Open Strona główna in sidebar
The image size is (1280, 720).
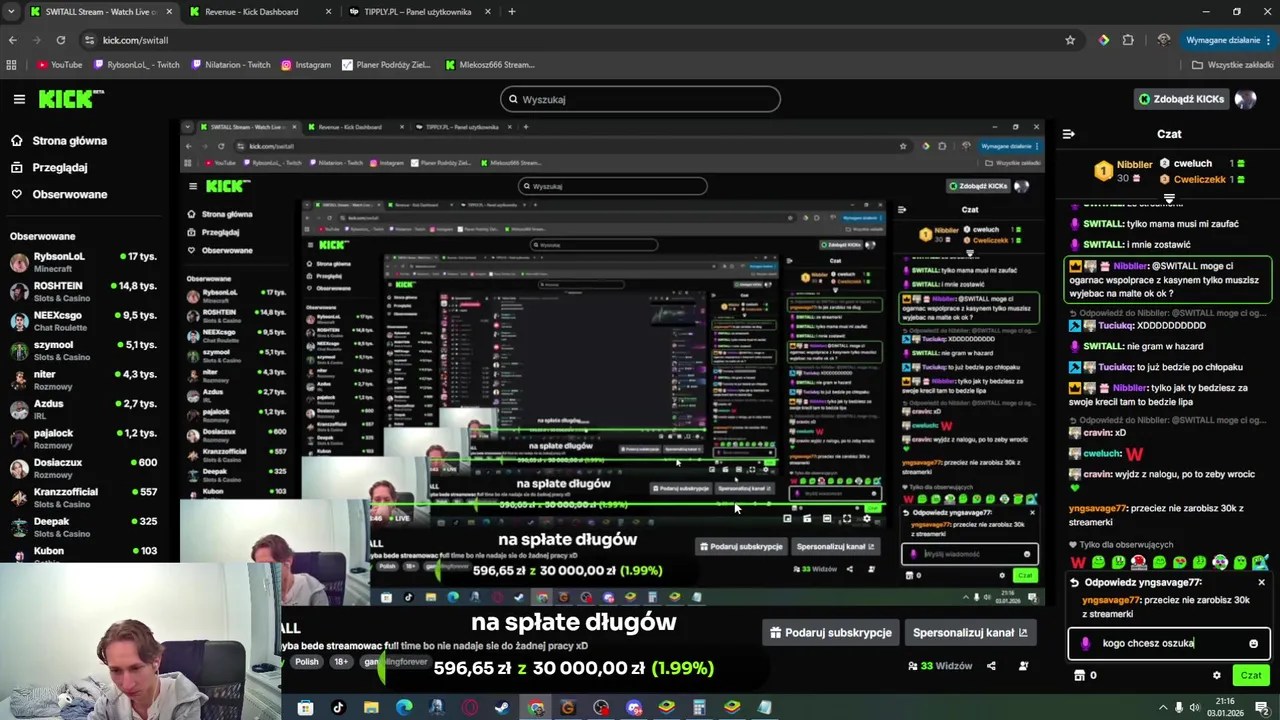coord(69,141)
